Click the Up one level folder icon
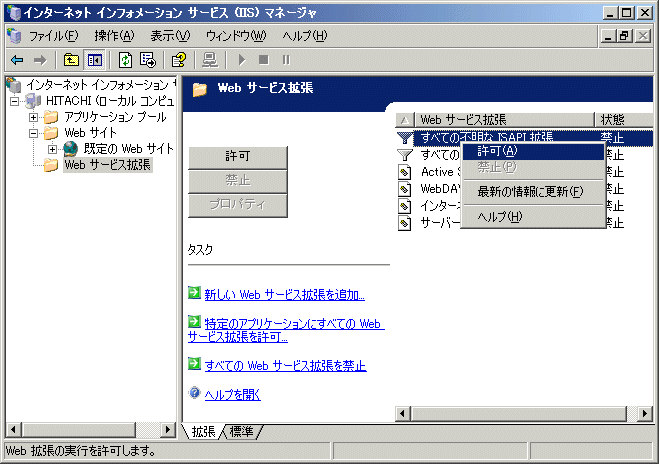The height and width of the screenshot is (464, 659). coord(71,60)
